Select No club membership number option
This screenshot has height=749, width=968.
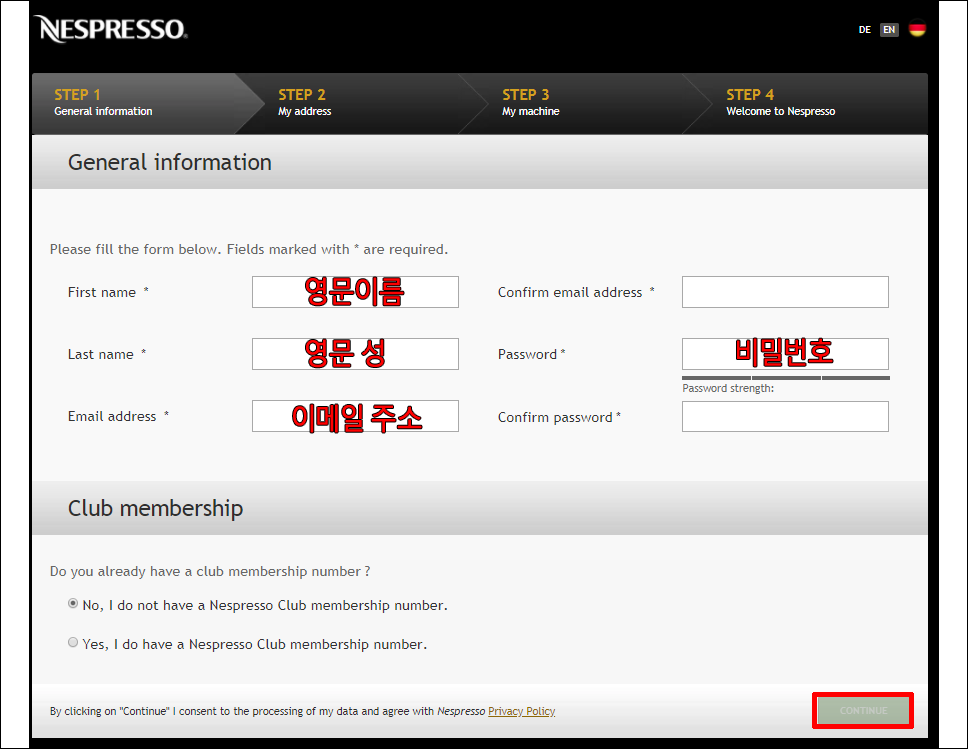tap(73, 604)
